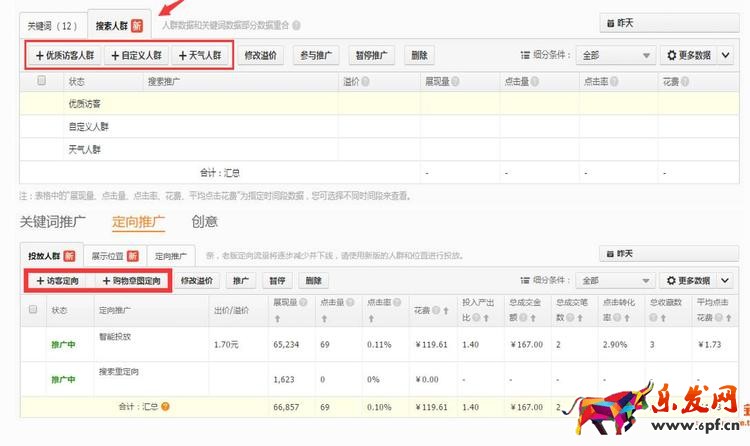Click the 优质访客人群 add button
750x446 pixels.
click(63, 56)
